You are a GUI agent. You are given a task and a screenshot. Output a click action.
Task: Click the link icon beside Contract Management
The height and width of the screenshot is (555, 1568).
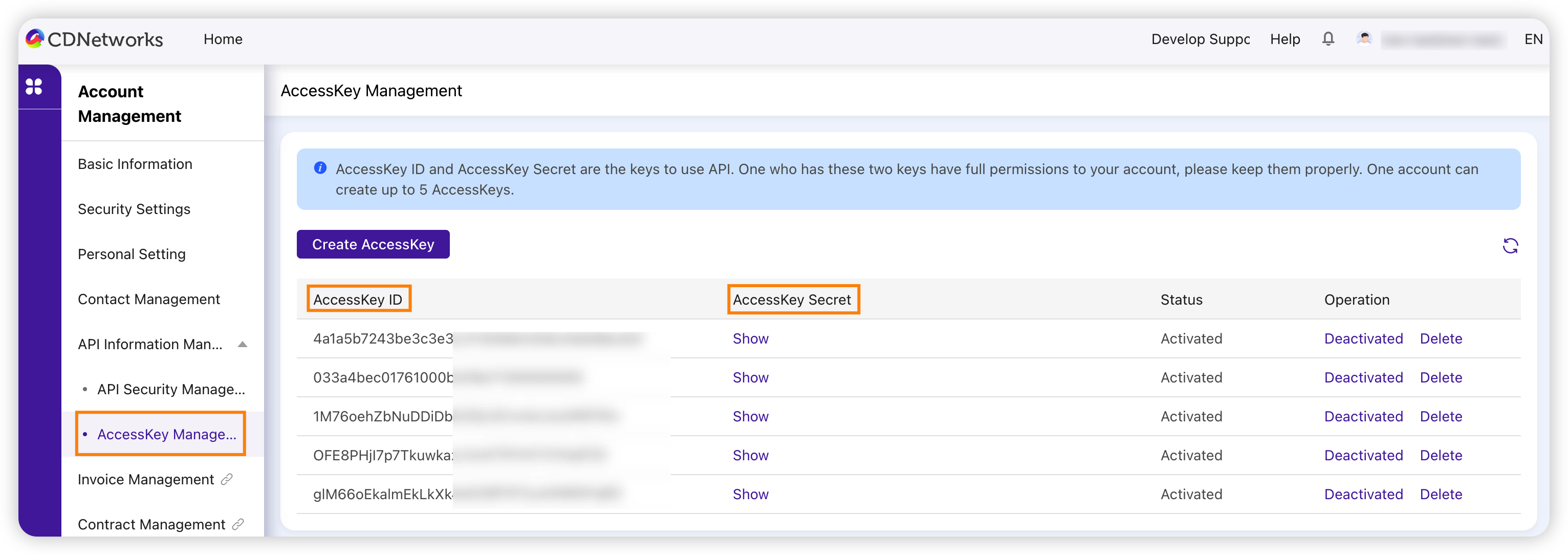238,524
